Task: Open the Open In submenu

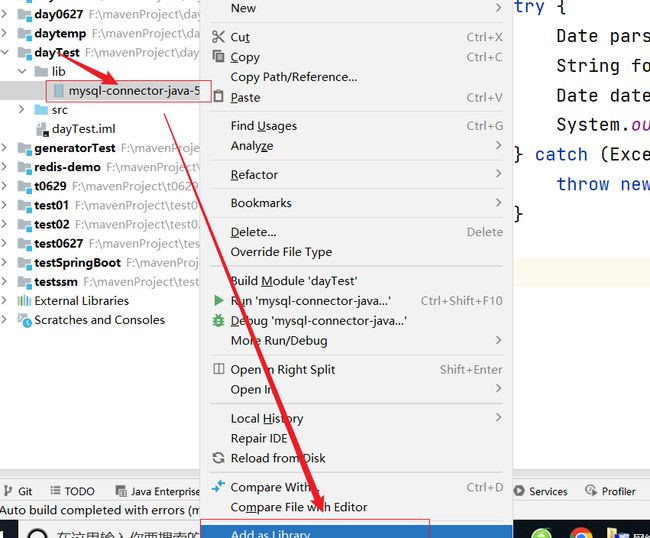Action: [x=357, y=390]
